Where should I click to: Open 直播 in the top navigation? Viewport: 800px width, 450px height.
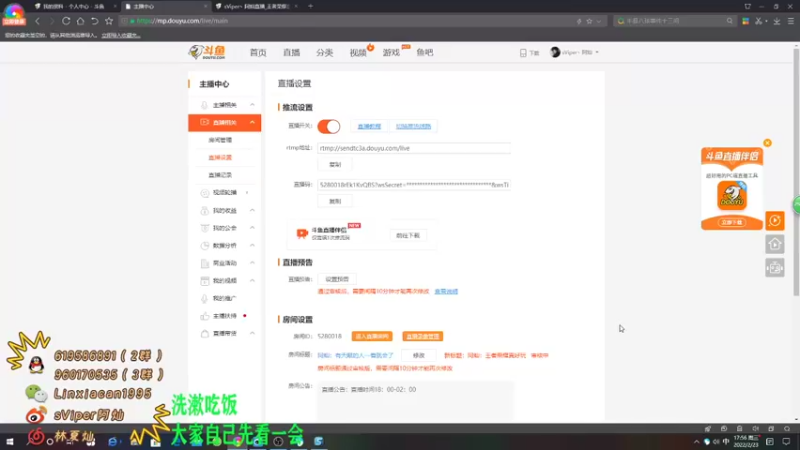pos(291,53)
